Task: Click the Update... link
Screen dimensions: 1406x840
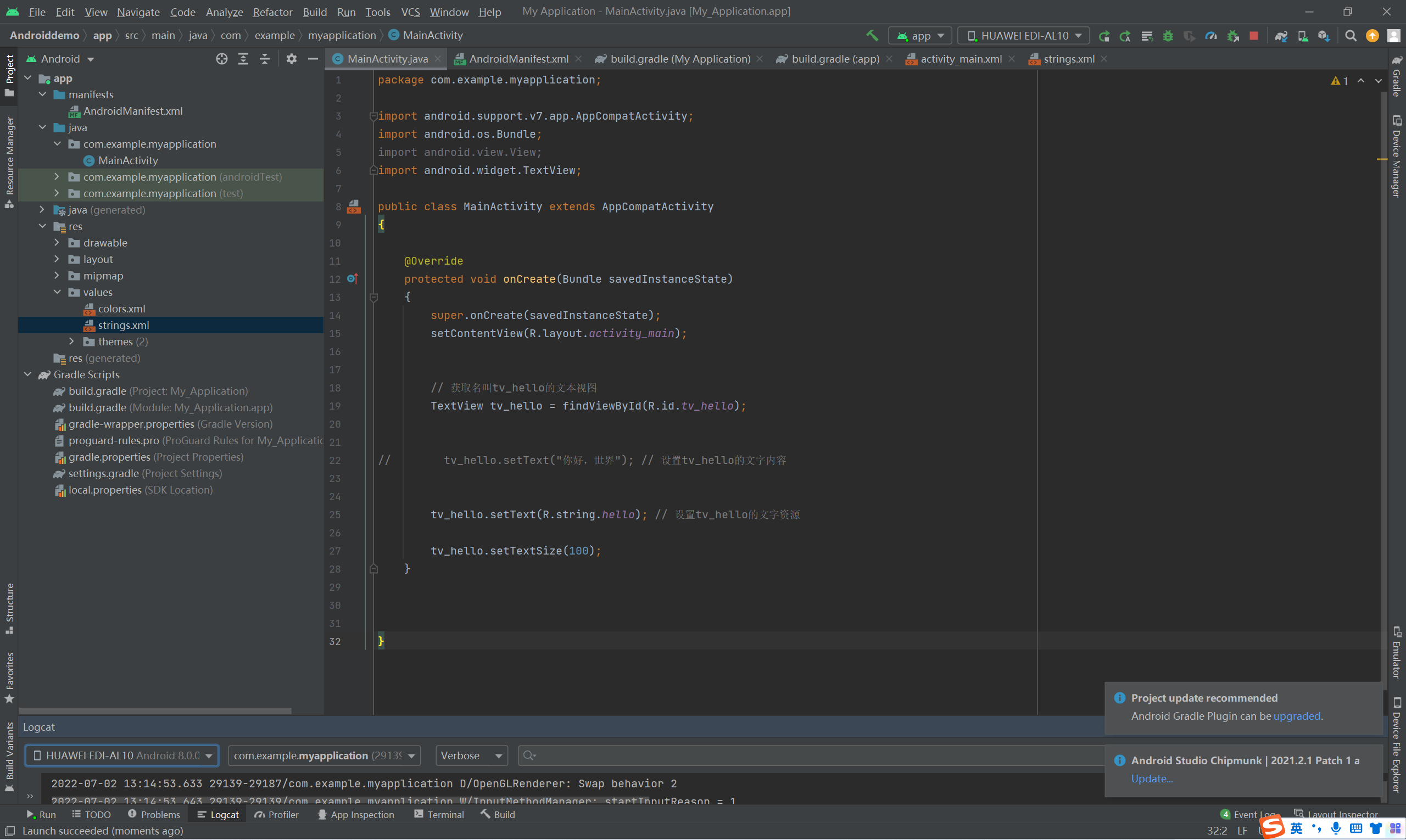Action: [1151, 779]
